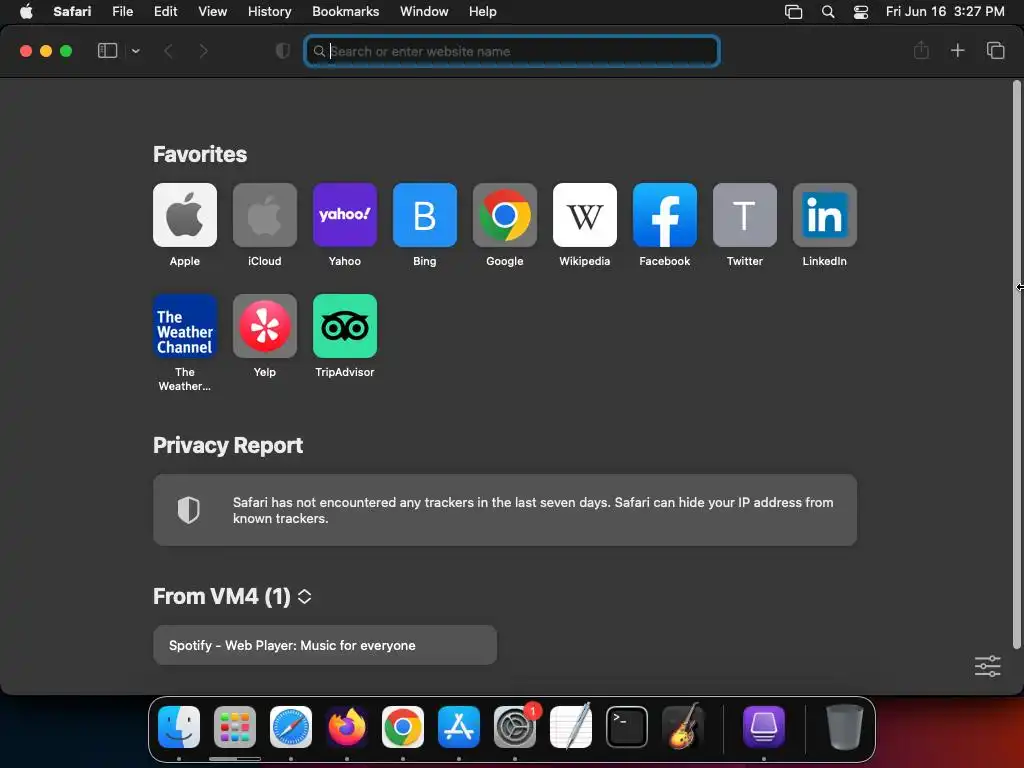Open the Apple favorite
The image size is (1024, 768).
click(185, 215)
